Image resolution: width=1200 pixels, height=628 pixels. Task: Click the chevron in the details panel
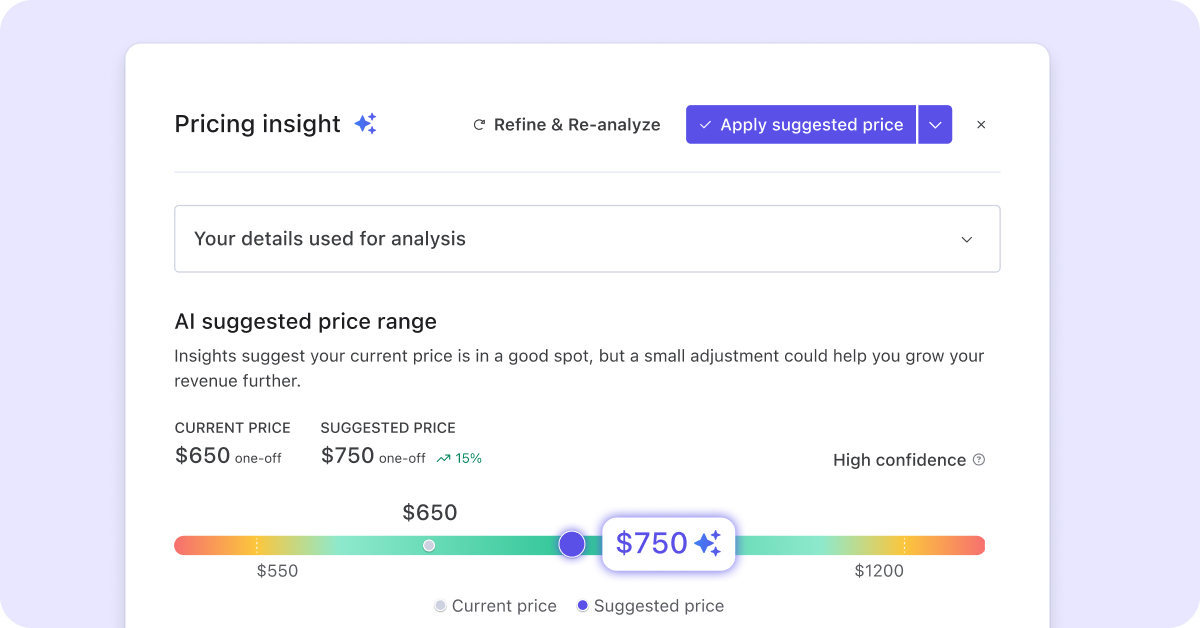[967, 240]
